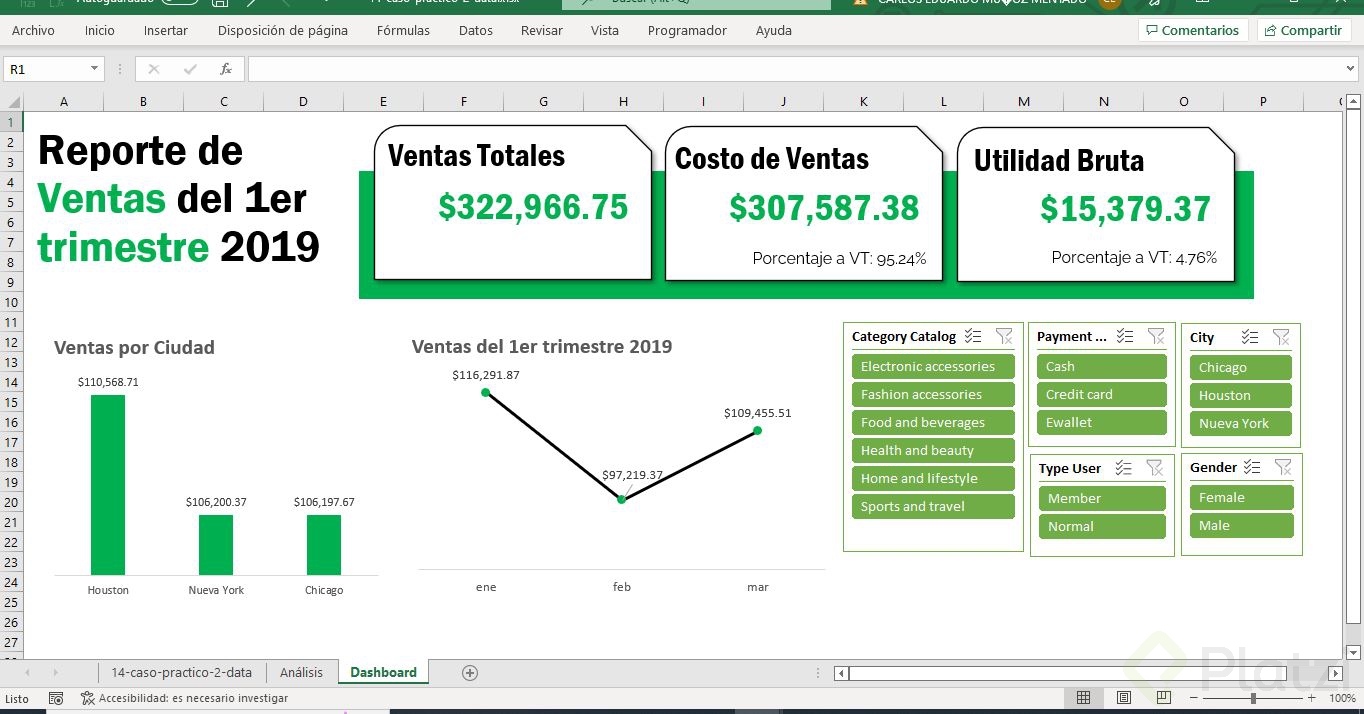Filter by Home and lifestyle
The height and width of the screenshot is (714, 1364).
pyautogui.click(x=933, y=479)
